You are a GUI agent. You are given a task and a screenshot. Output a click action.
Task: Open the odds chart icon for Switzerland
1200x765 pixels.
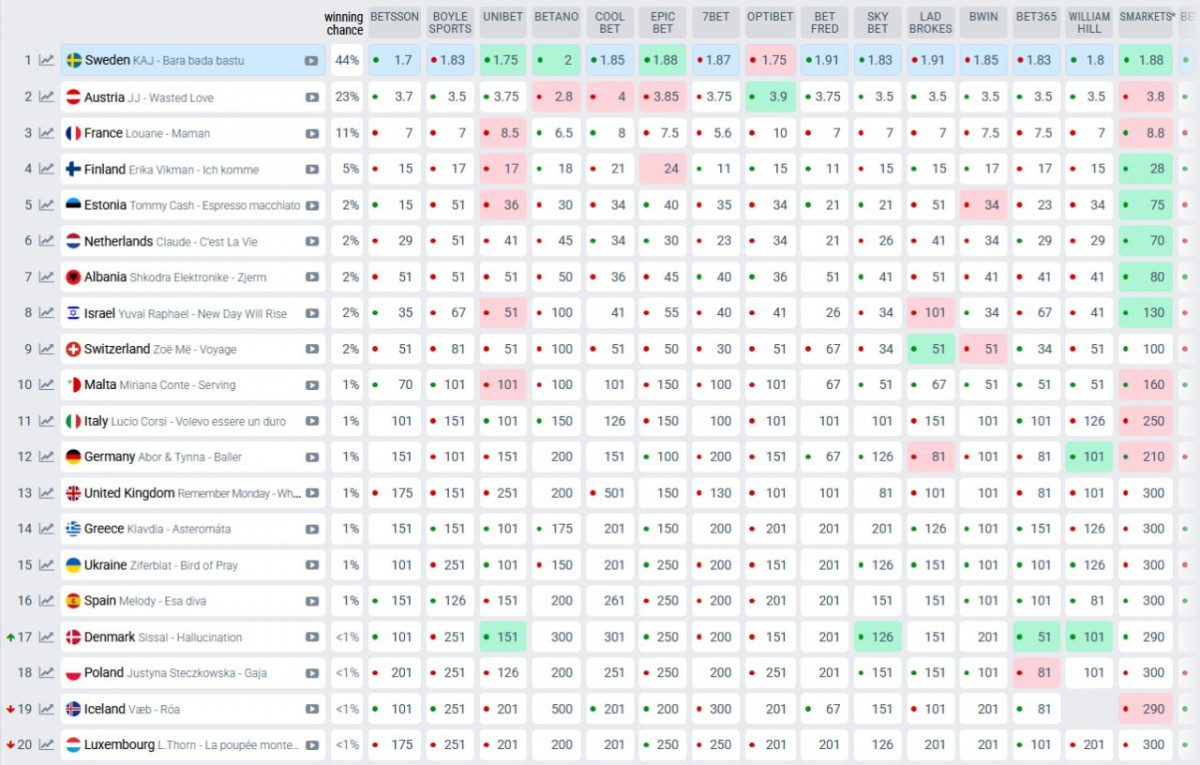(47, 349)
